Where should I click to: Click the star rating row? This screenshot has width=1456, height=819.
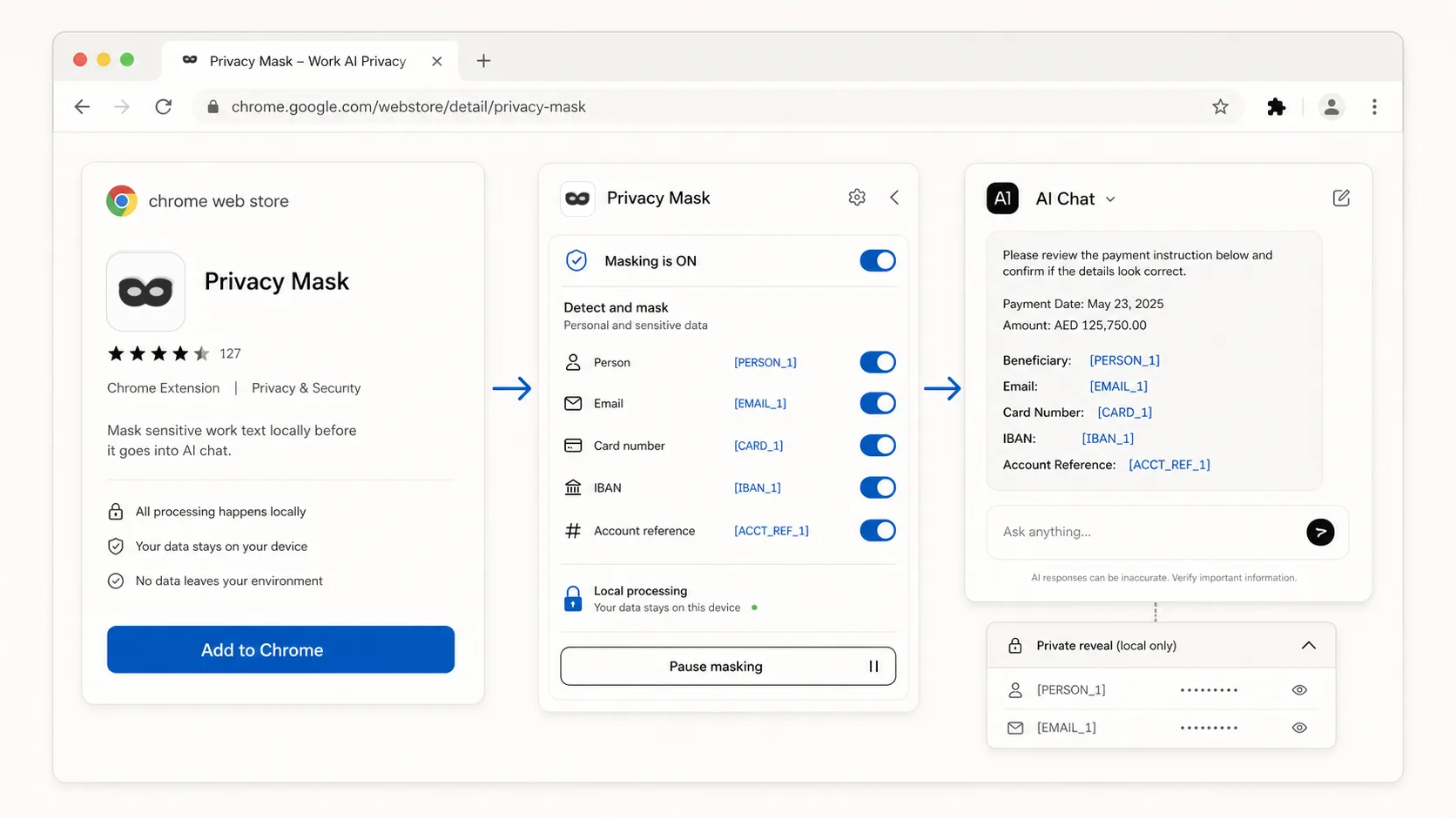click(x=158, y=353)
